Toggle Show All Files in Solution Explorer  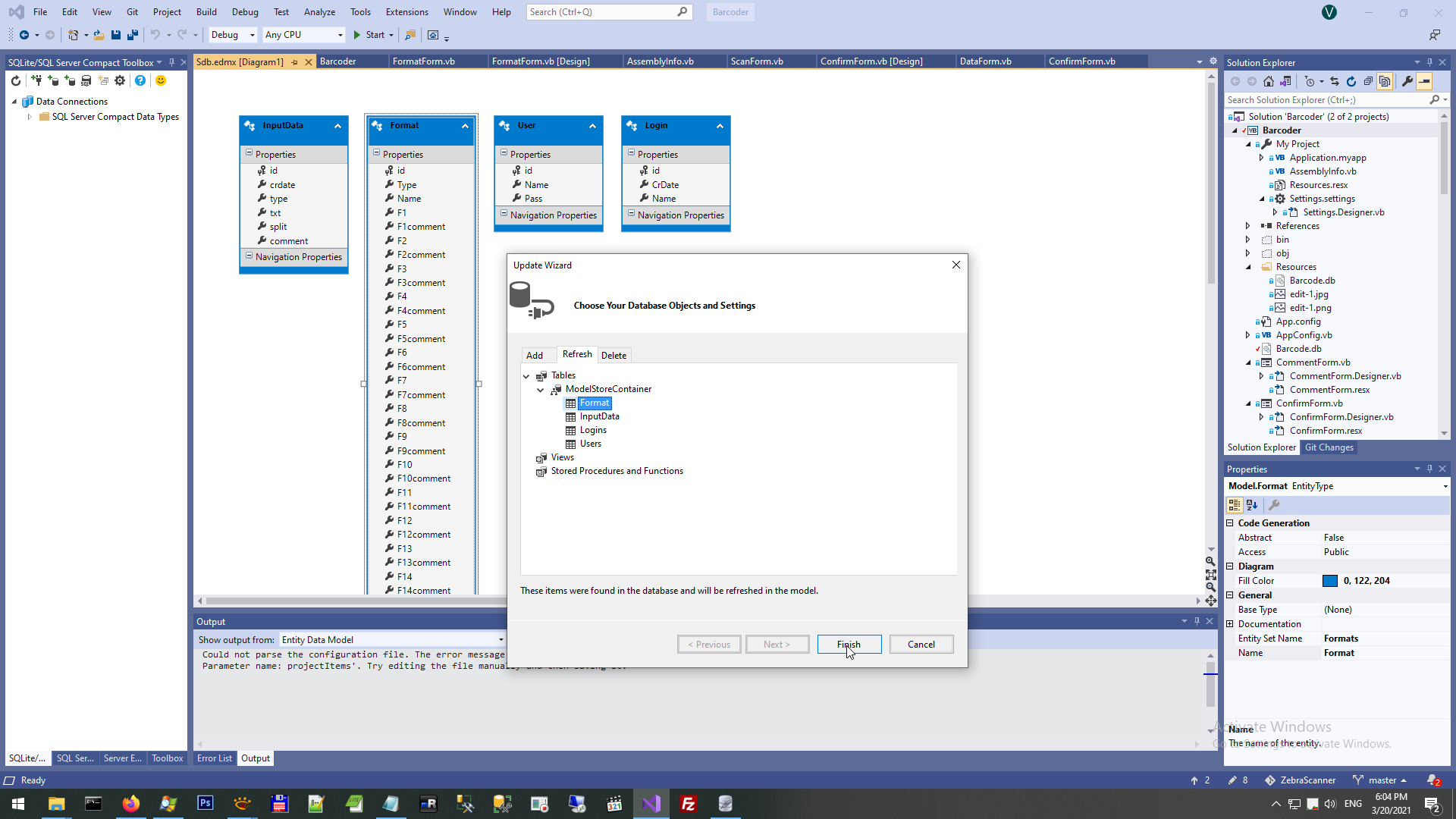click(1385, 81)
